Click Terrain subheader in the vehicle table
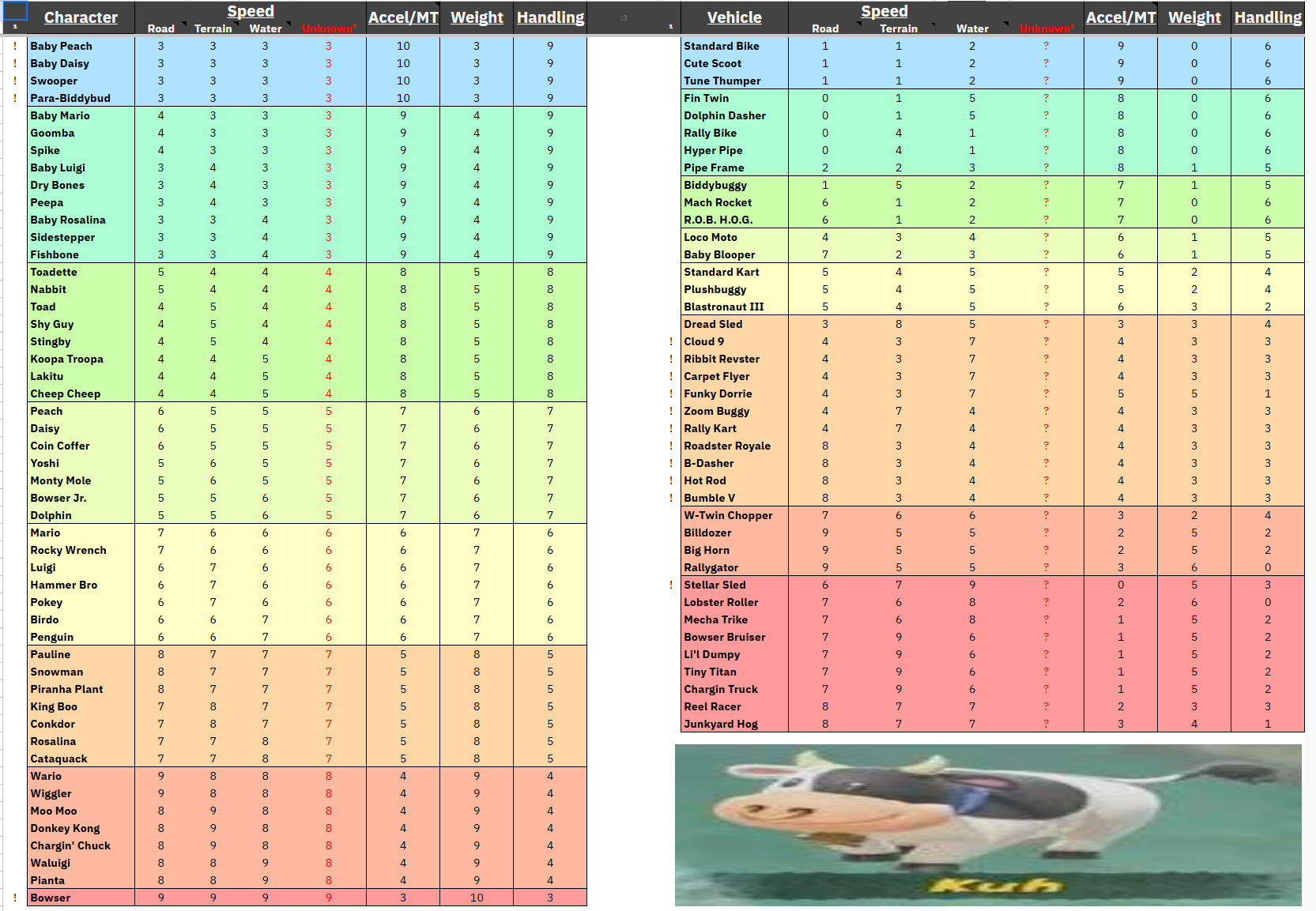Screen dimensions: 1316x911 pyautogui.click(x=899, y=28)
